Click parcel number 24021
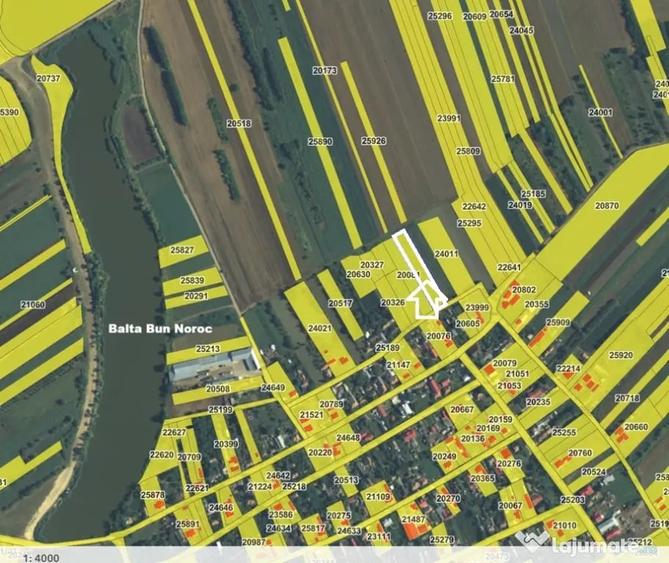 [x=320, y=328]
